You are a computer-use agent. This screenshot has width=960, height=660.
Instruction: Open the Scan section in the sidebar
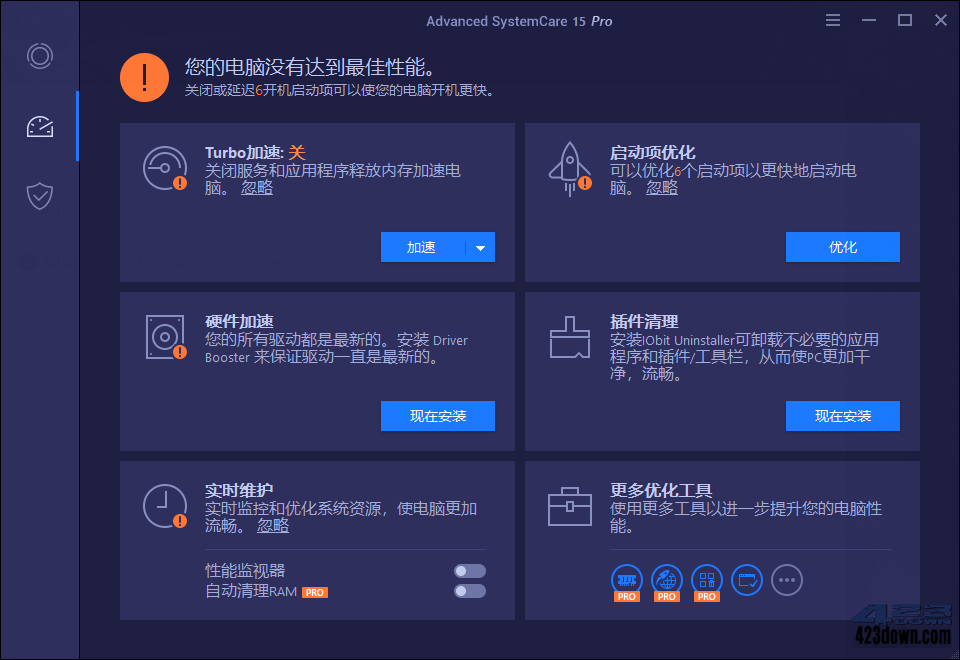tap(40, 56)
